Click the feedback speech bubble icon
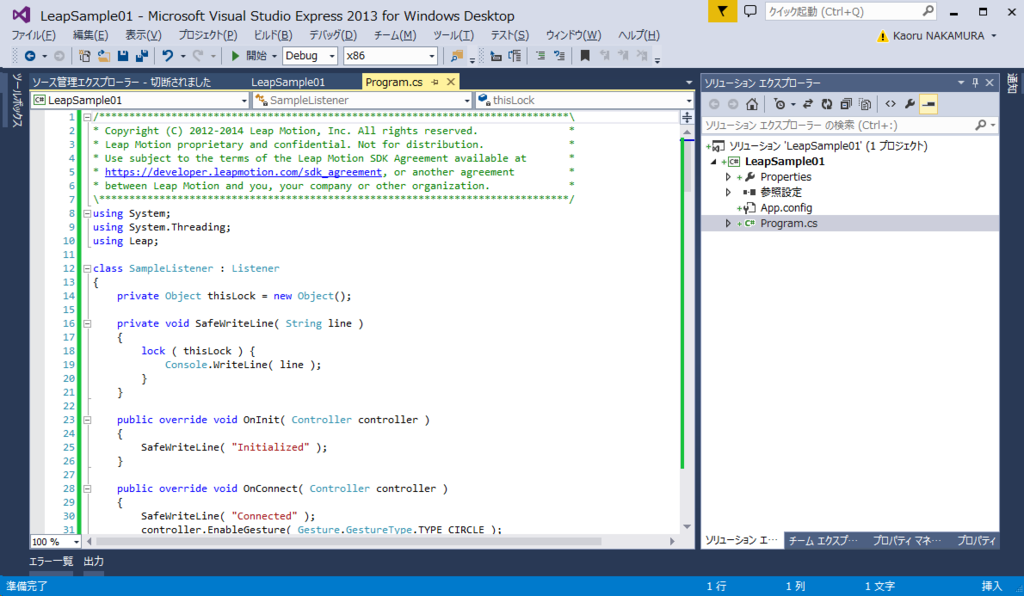The height and width of the screenshot is (596, 1024). coord(750,11)
